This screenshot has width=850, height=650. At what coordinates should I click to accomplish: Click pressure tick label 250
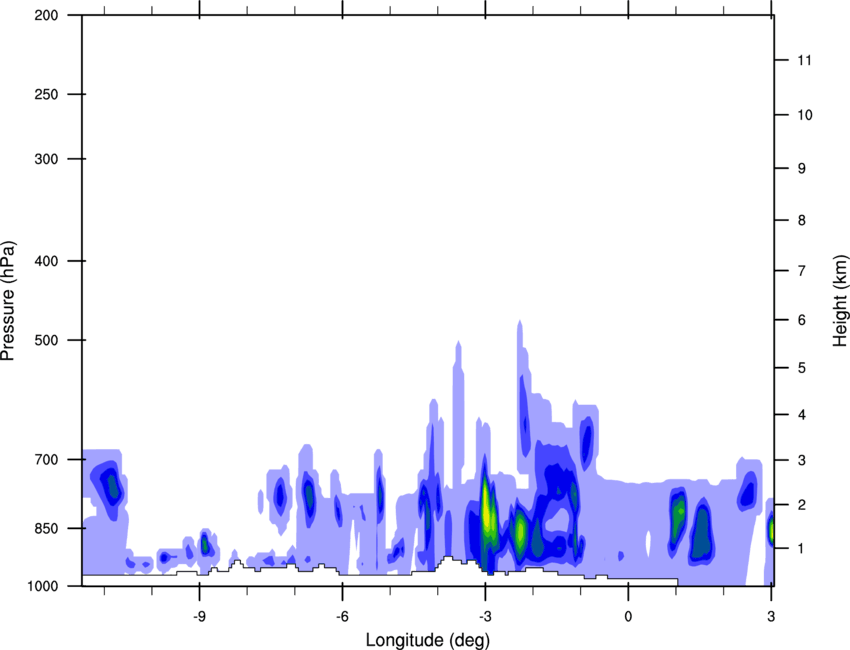click(x=46, y=94)
